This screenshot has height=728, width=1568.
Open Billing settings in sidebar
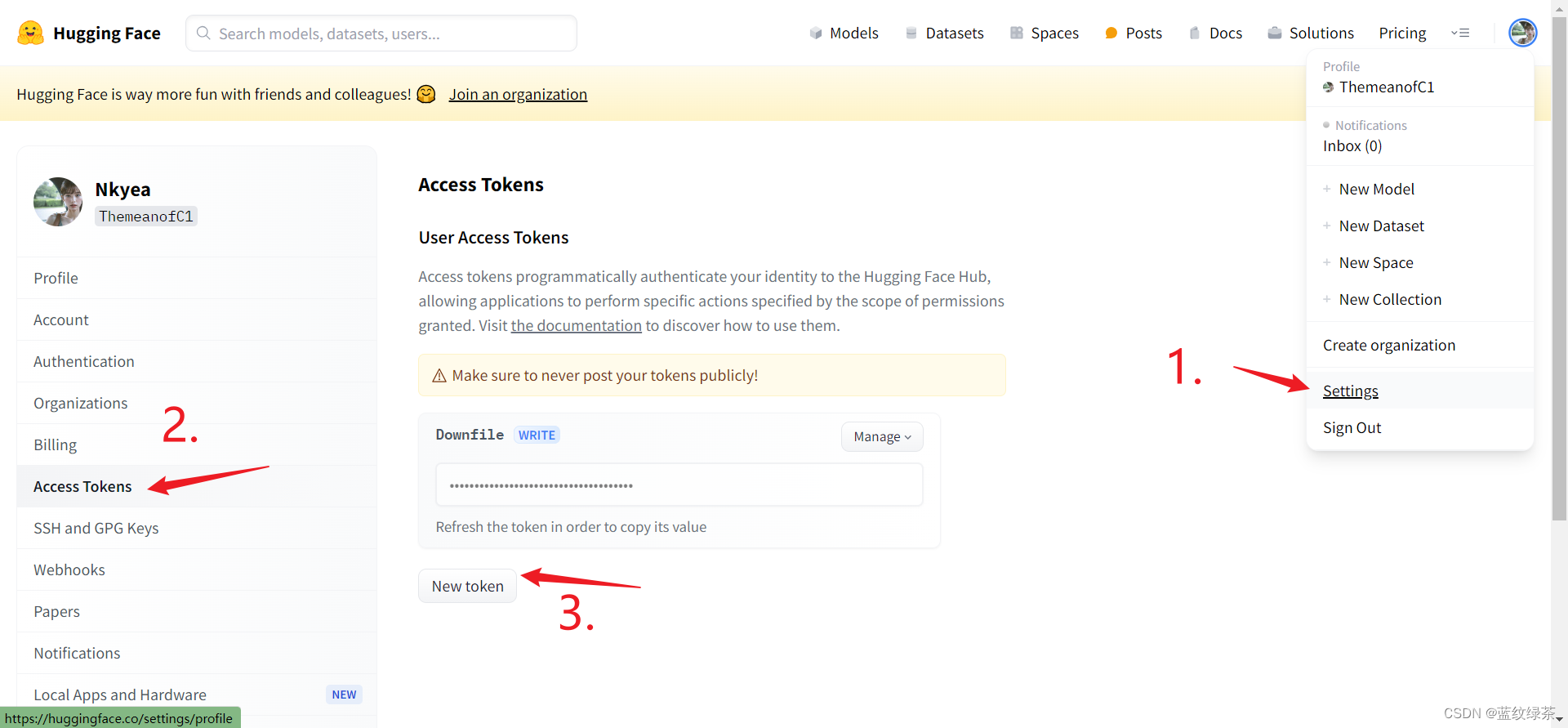pos(197,444)
